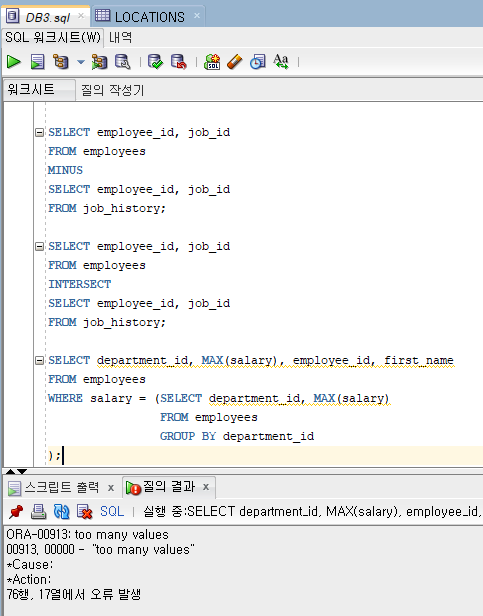Close the 질의 결과 tab

coord(206,487)
